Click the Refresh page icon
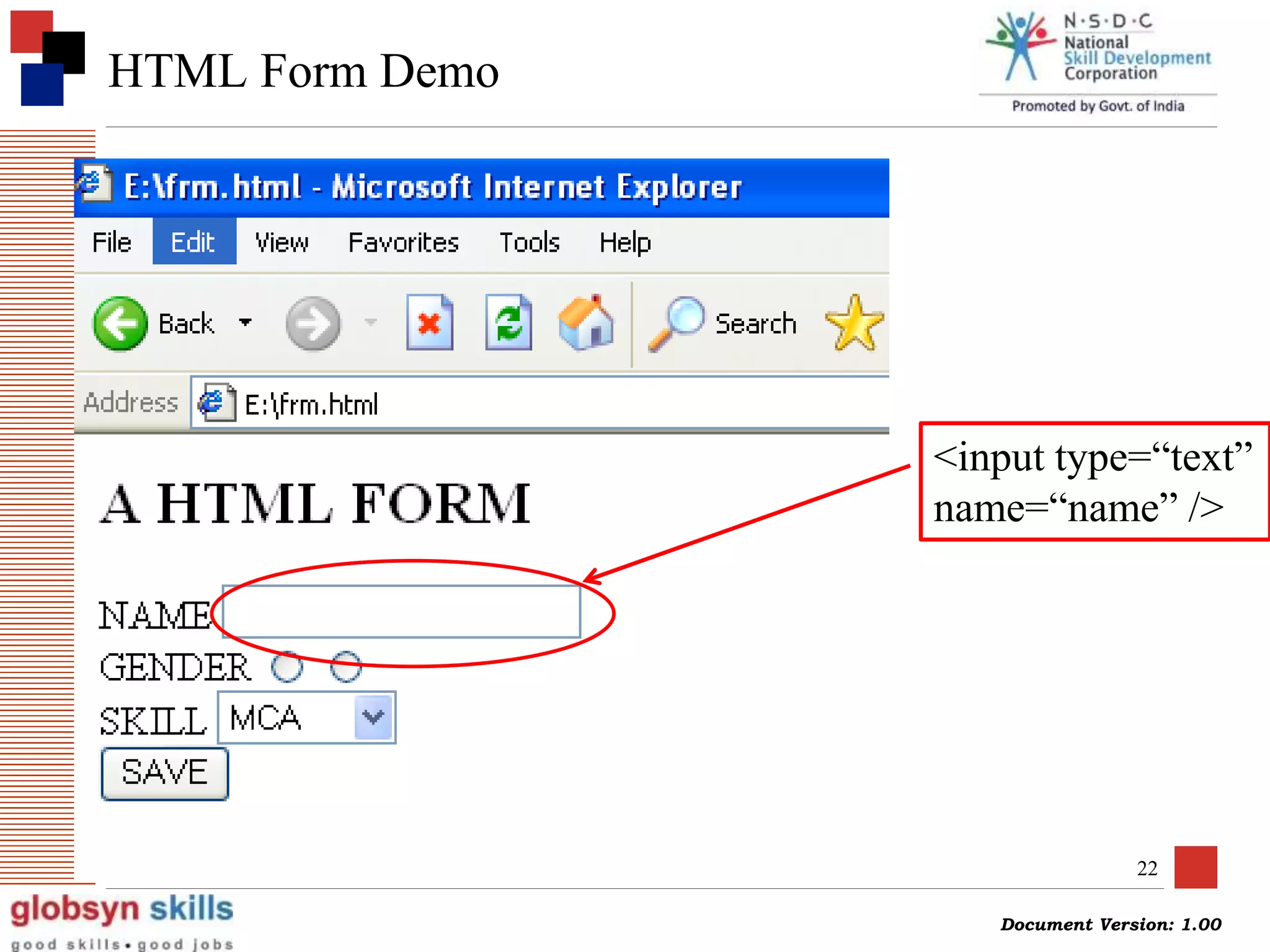 coord(508,322)
